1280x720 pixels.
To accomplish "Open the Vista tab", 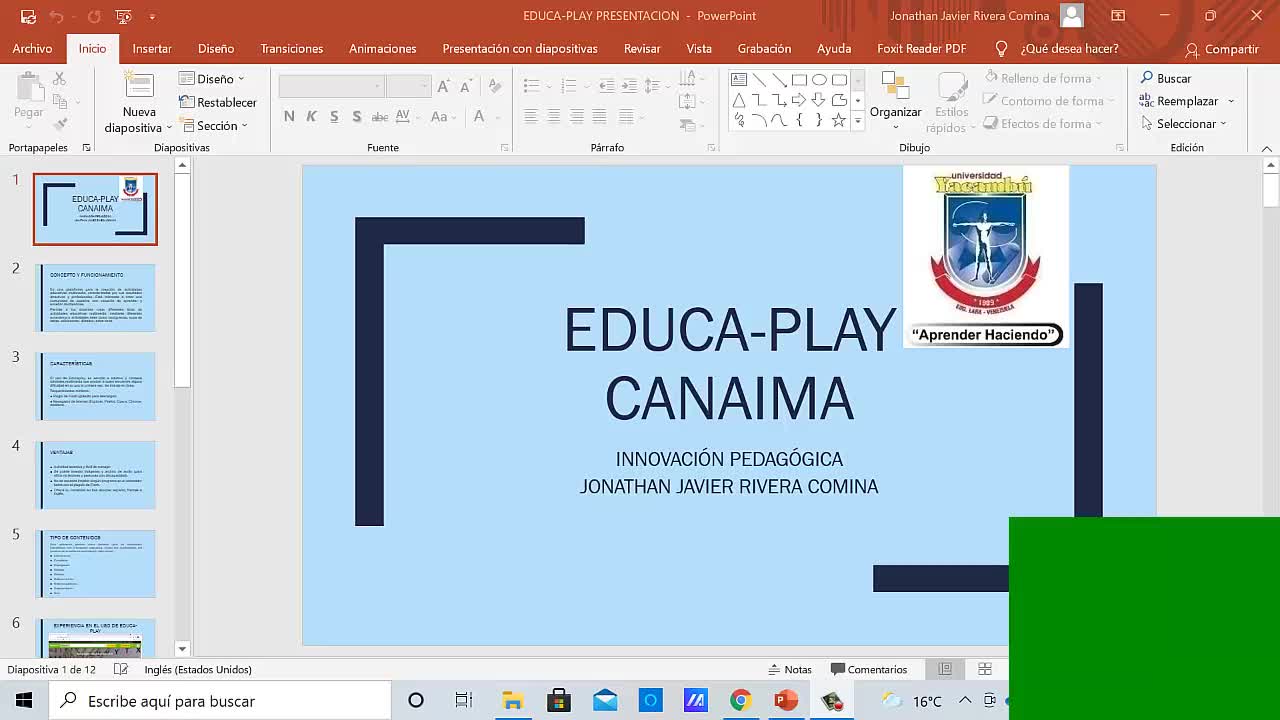I will [699, 48].
